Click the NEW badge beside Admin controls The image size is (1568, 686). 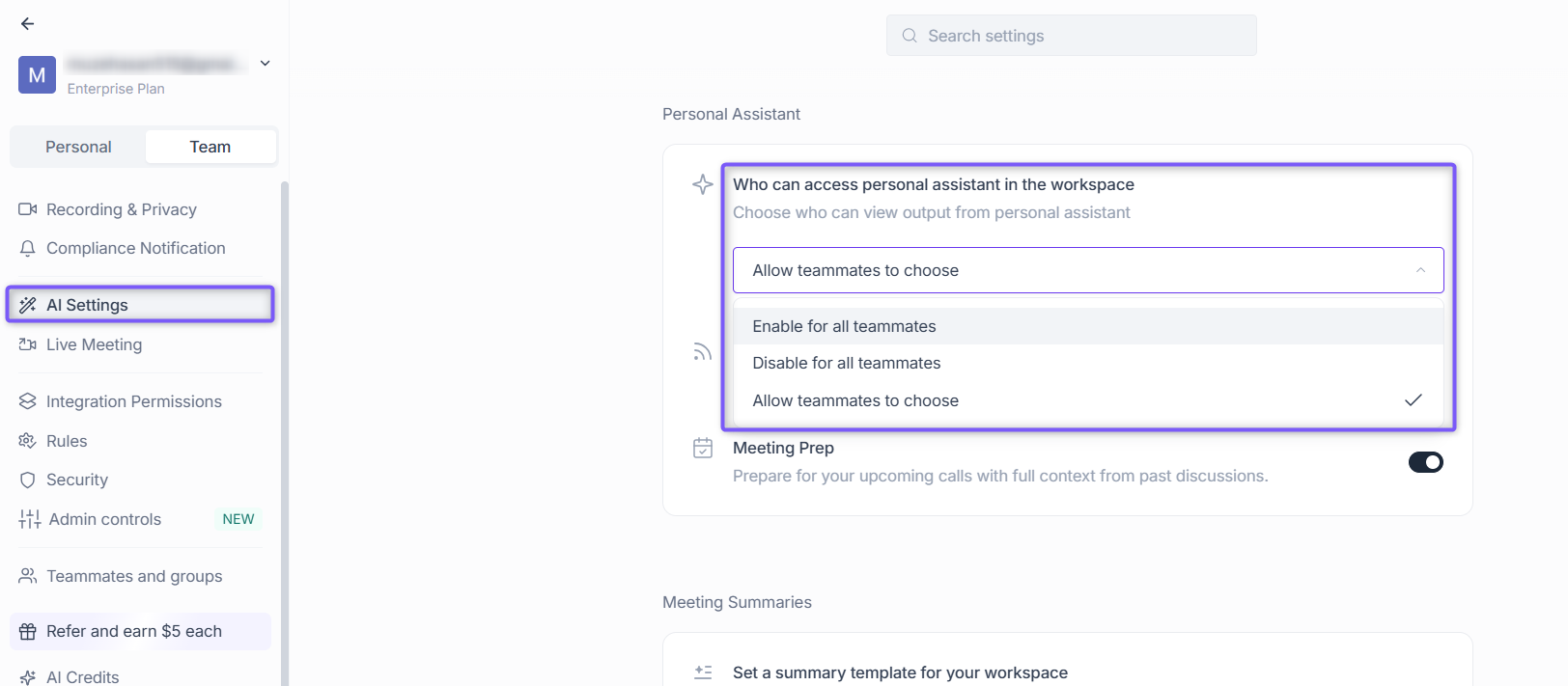[238, 519]
